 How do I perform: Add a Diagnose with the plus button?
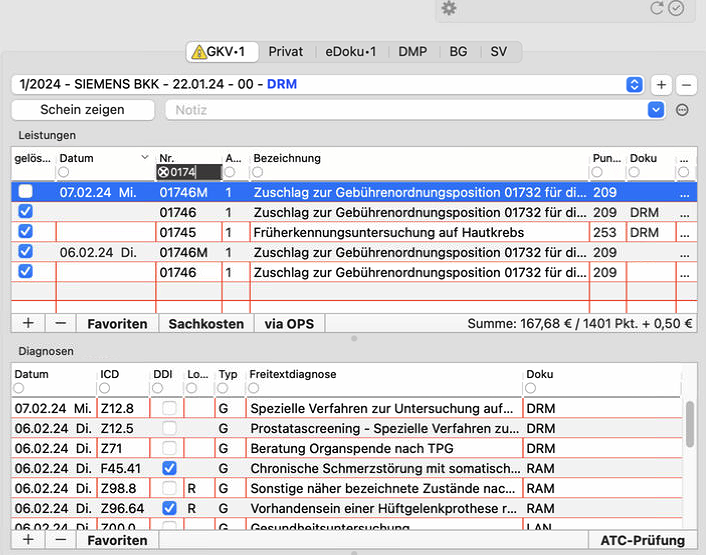[x=28, y=539]
